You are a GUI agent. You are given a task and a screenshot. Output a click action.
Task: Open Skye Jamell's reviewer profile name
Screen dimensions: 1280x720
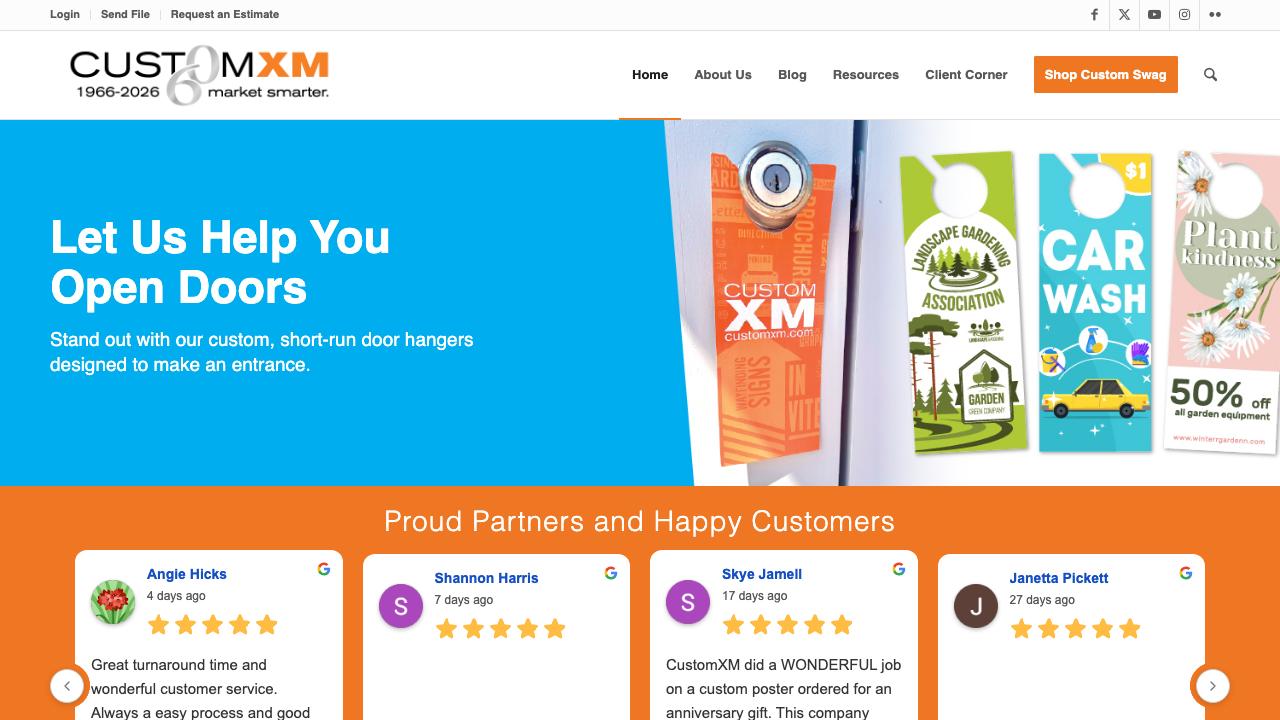[762, 574]
